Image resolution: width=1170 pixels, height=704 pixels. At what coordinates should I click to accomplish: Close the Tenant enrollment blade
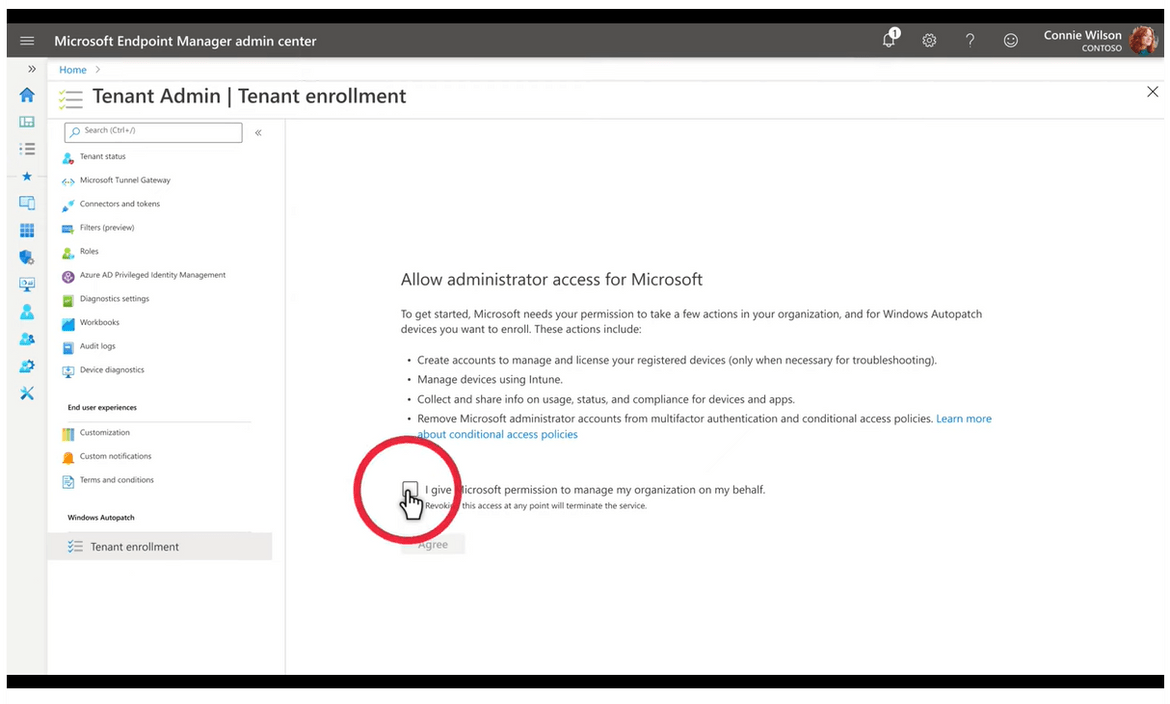click(x=1152, y=92)
